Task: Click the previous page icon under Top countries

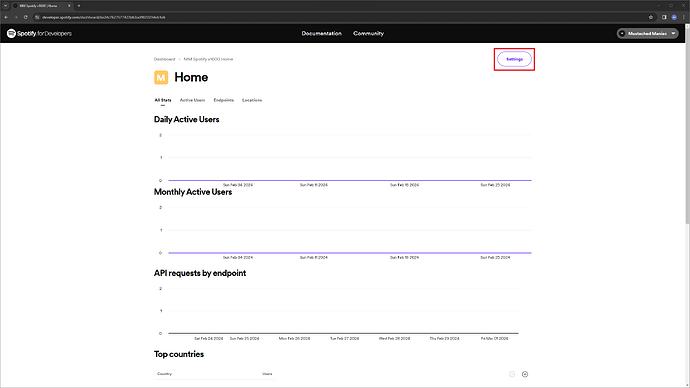Action: click(512, 374)
